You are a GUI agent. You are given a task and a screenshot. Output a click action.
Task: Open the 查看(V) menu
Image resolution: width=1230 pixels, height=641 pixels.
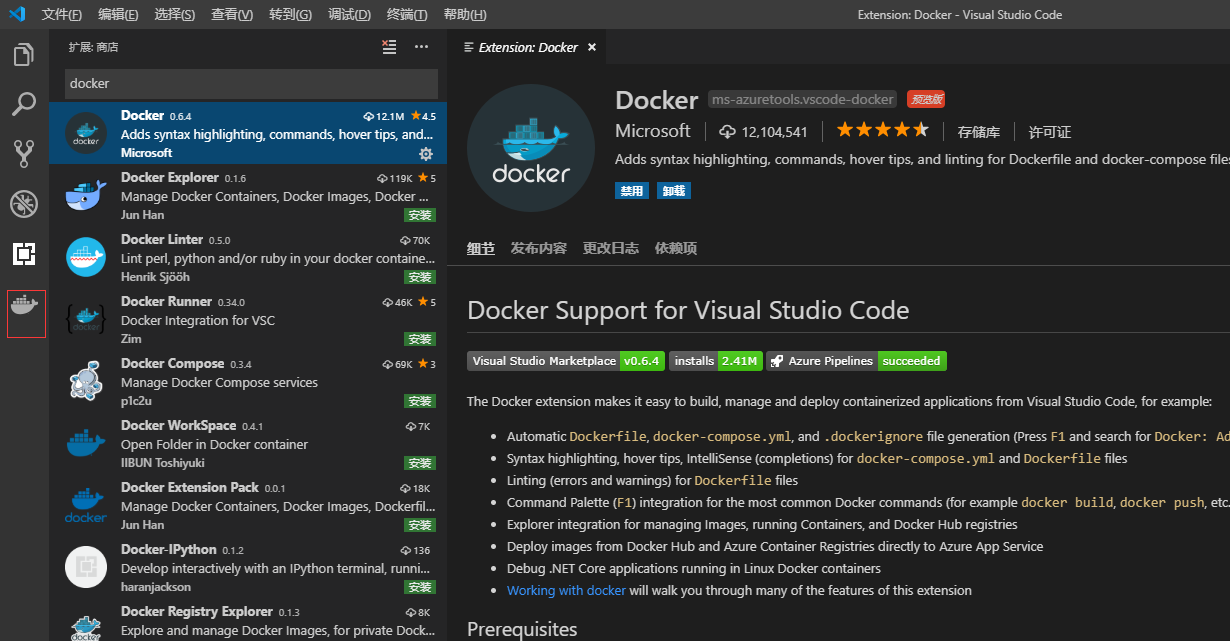(233, 14)
